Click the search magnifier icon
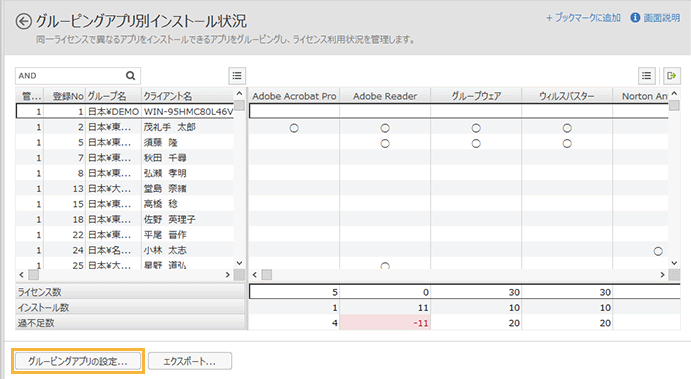The width and height of the screenshot is (691, 379). pyautogui.click(x=130, y=76)
